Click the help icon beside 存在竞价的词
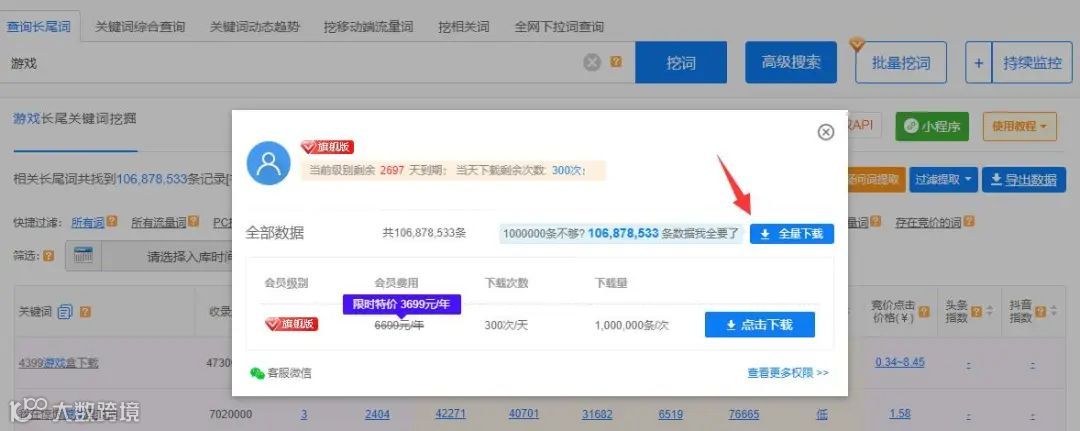1080x431 pixels. point(969,222)
